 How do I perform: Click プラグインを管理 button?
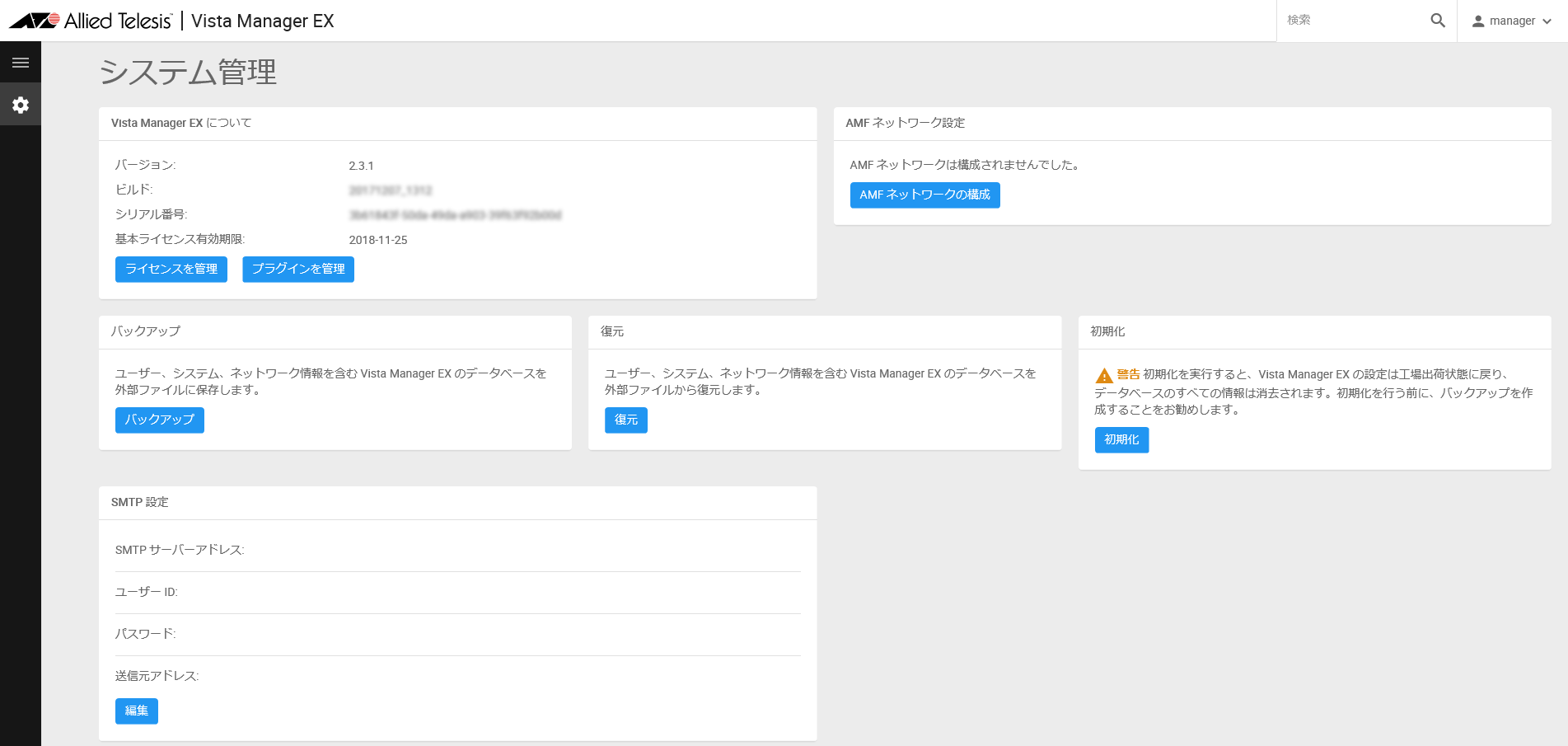pos(298,270)
